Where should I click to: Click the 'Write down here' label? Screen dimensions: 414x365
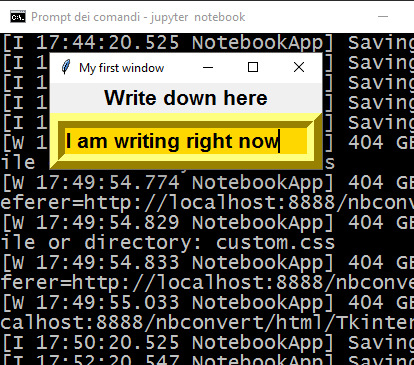tap(186, 98)
